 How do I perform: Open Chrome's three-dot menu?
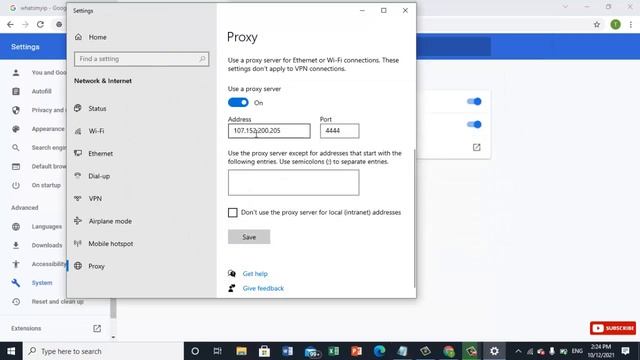tap(631, 24)
